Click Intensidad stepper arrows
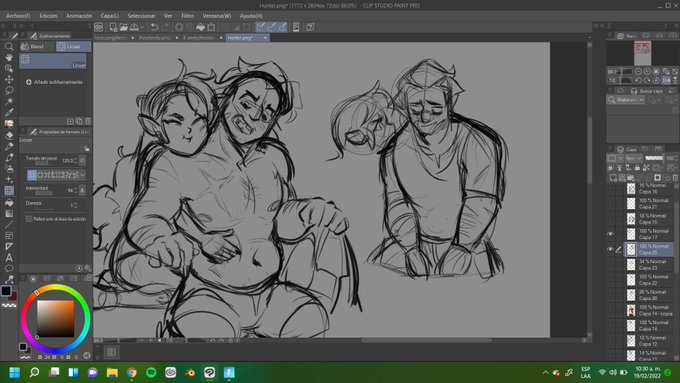Viewport: 680px width, 383px height. [x=75, y=190]
